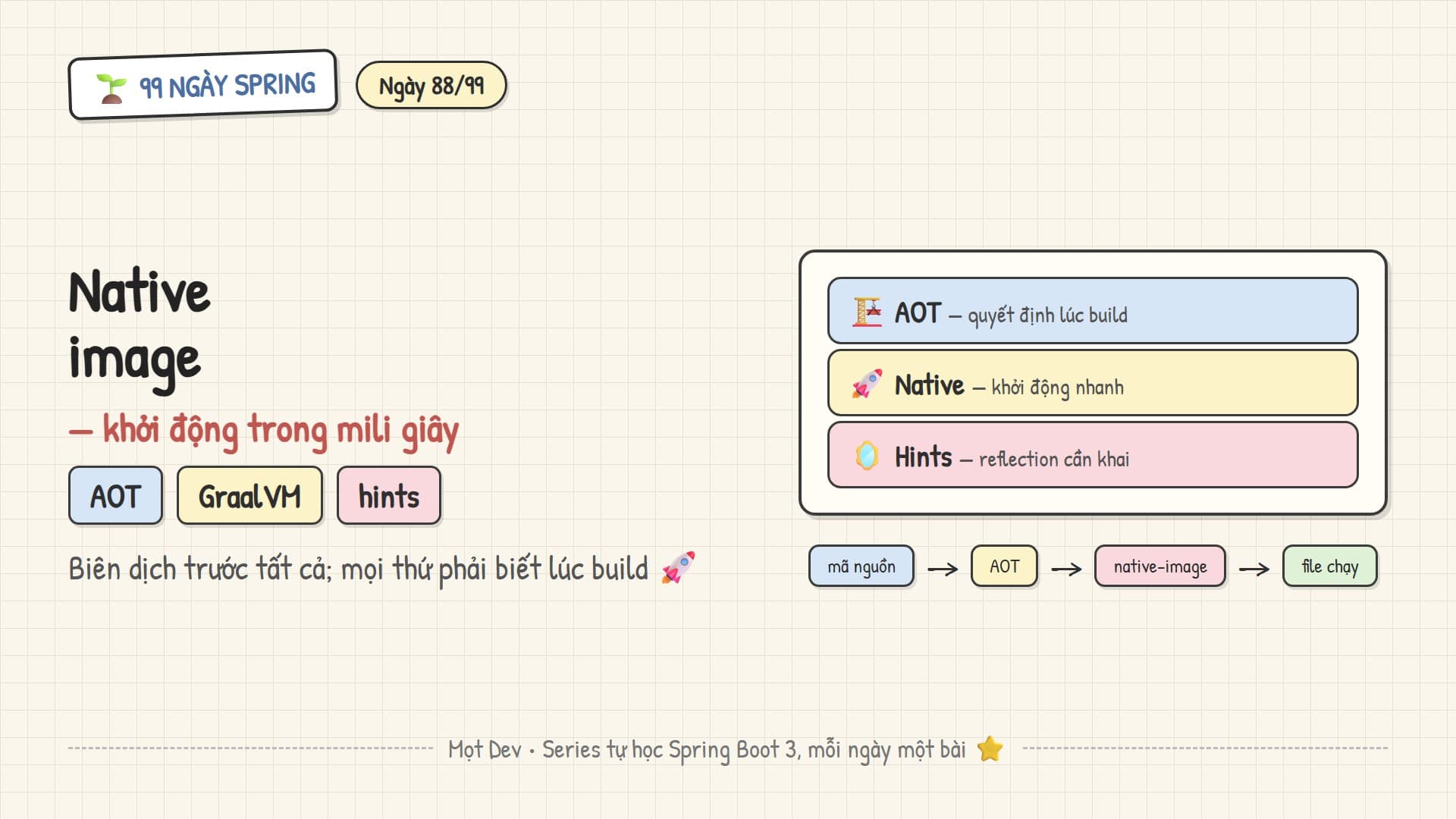The image size is (1456, 819).
Task: Click the rocket emoji after 'lúc build'
Action: click(x=678, y=567)
